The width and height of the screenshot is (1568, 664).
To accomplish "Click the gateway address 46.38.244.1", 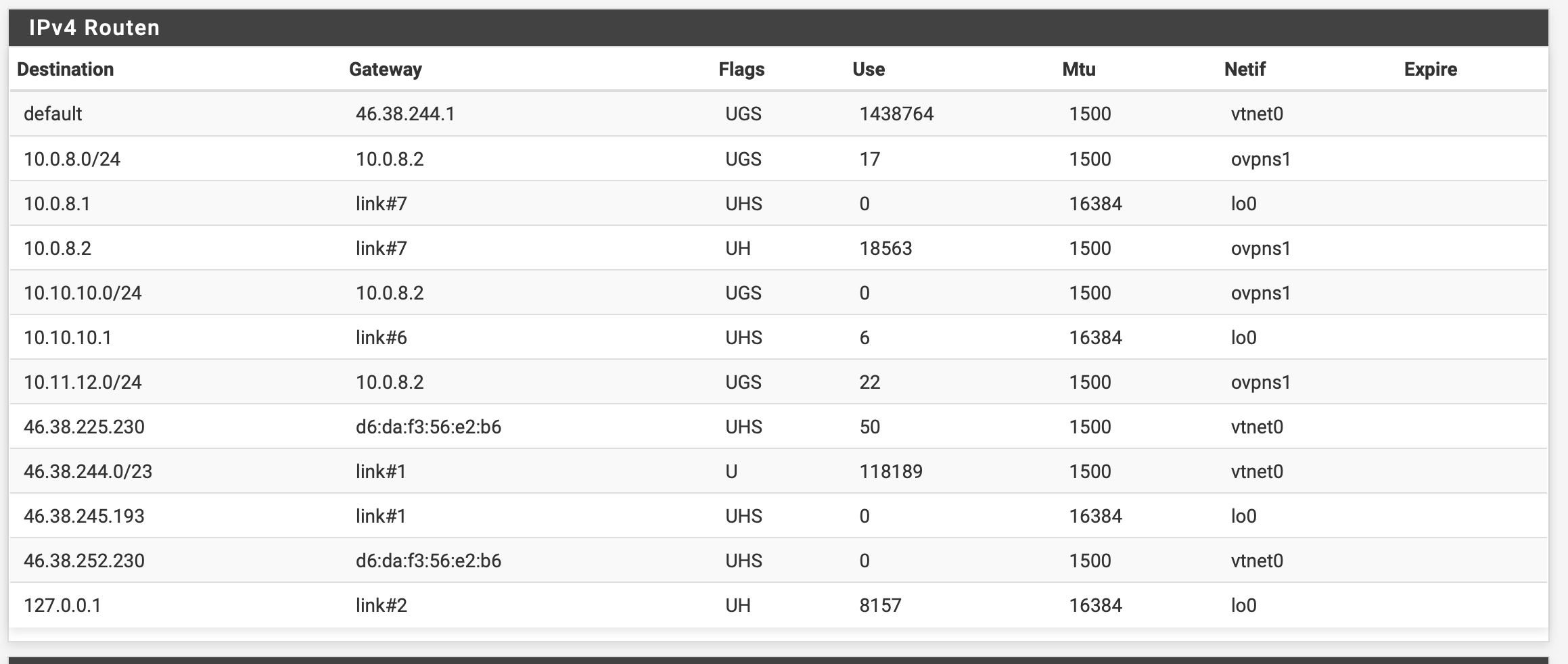I will coord(405,114).
